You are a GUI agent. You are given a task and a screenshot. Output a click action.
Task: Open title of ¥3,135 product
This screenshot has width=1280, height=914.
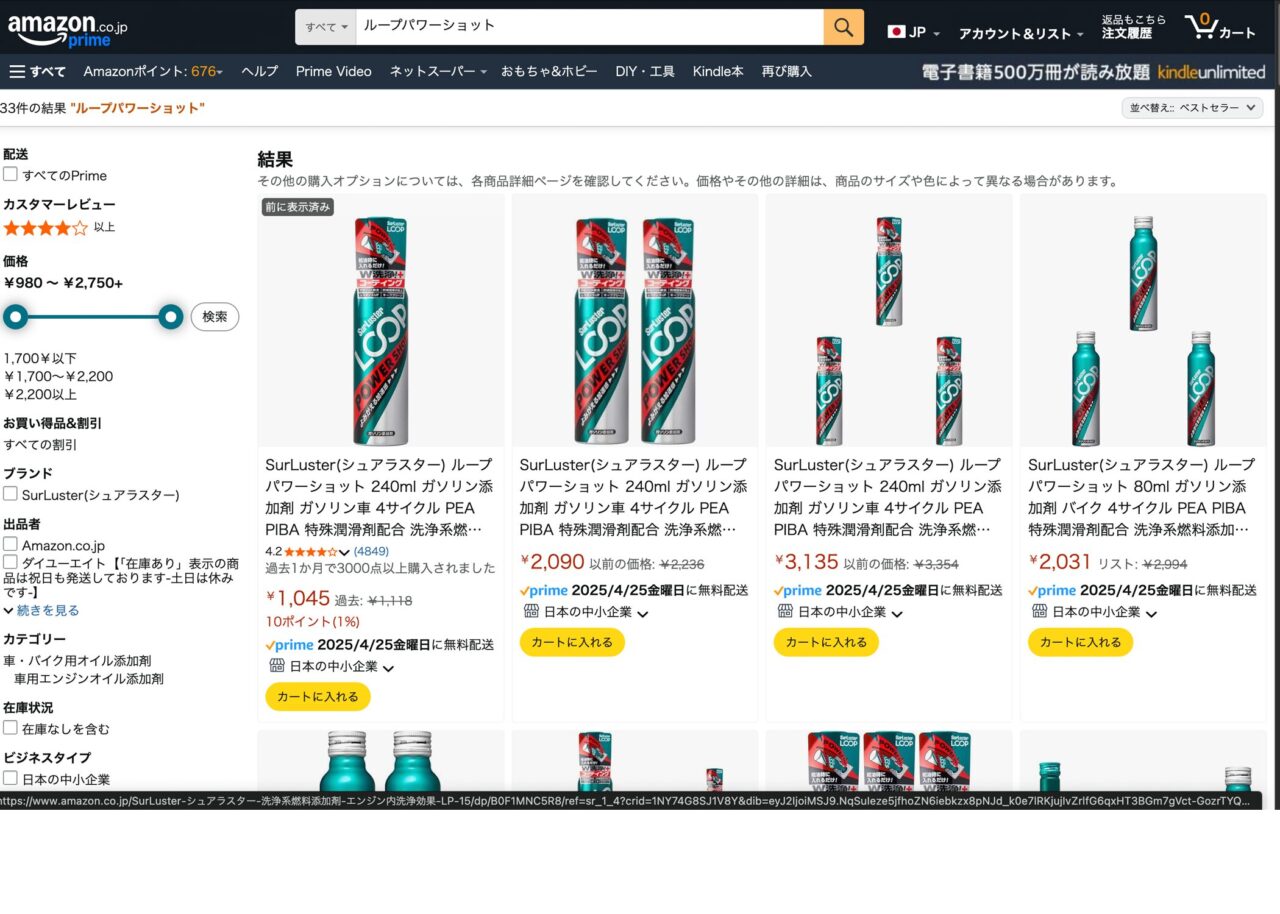click(887, 497)
